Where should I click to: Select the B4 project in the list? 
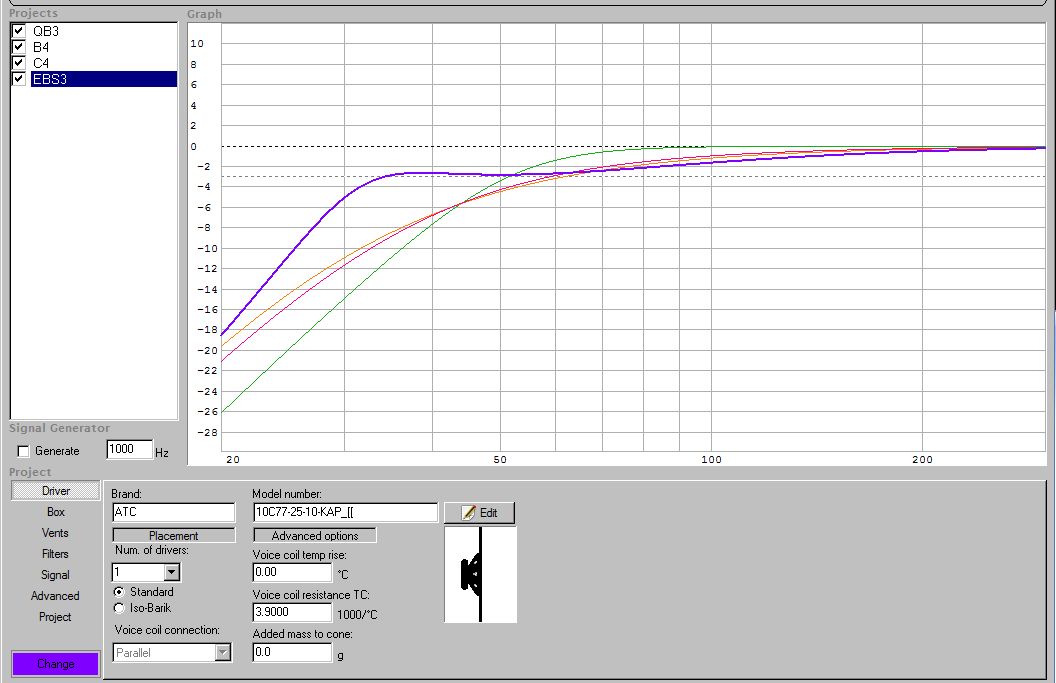(x=41, y=47)
